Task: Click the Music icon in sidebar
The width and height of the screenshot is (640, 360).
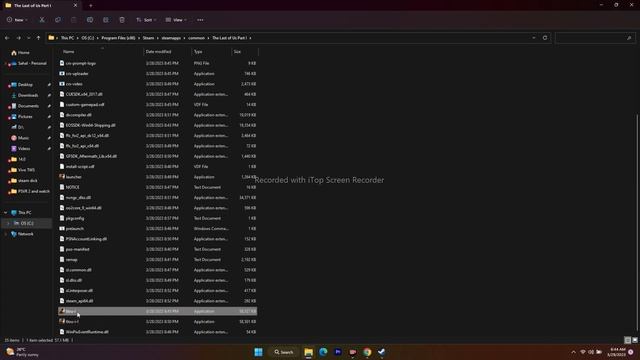Action: pyautogui.click(x=13, y=138)
